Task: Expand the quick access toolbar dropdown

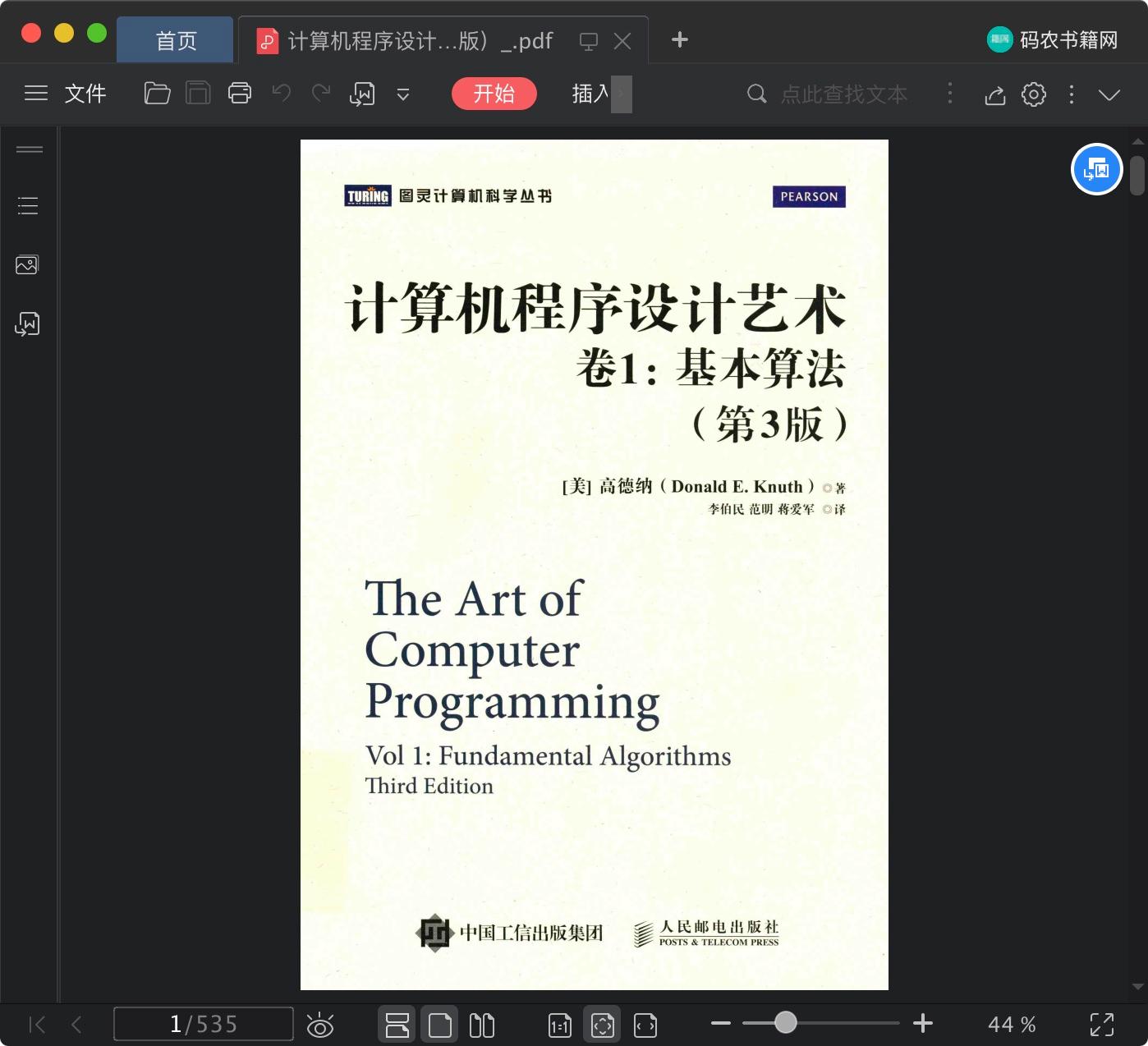Action: pos(403,94)
